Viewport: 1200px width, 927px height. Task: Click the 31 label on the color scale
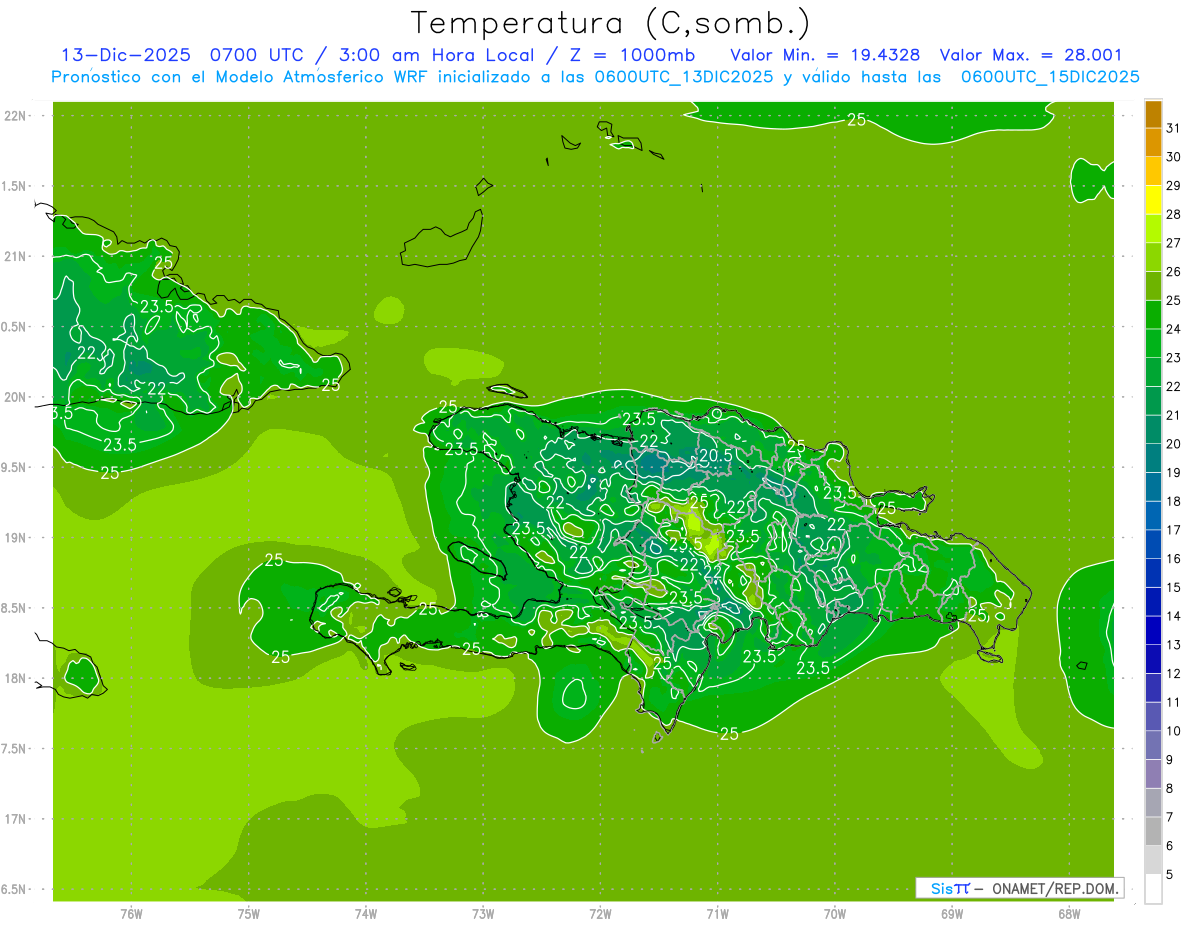[1173, 128]
